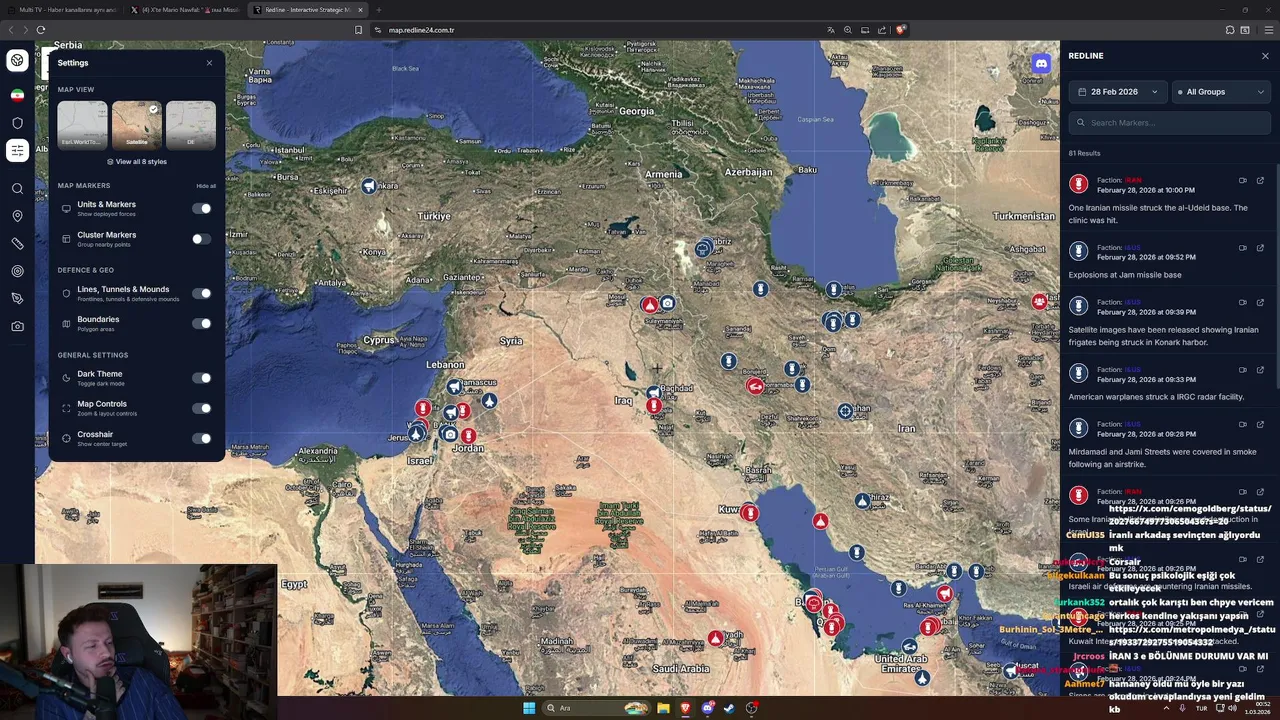Image resolution: width=1280 pixels, height=720 pixels.
Task: Select the pen drawing tool in the sidebar
Action: click(17, 298)
